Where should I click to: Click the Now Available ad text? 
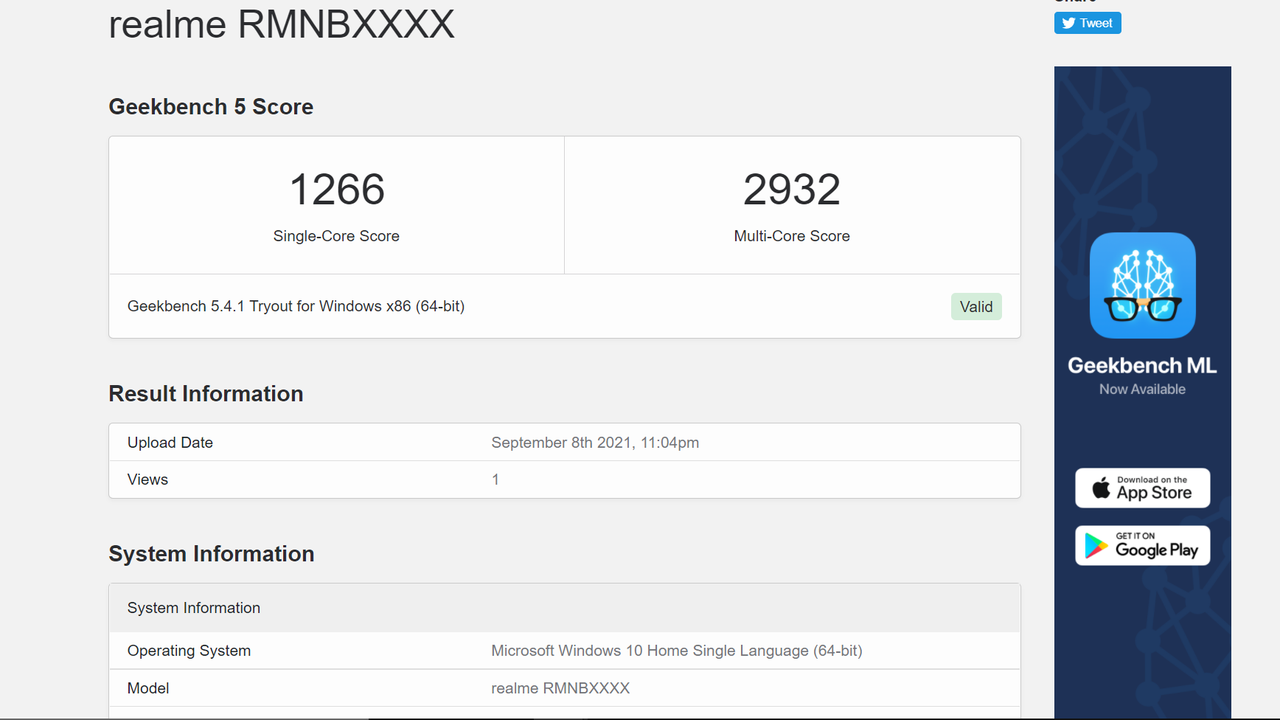[1142, 389]
